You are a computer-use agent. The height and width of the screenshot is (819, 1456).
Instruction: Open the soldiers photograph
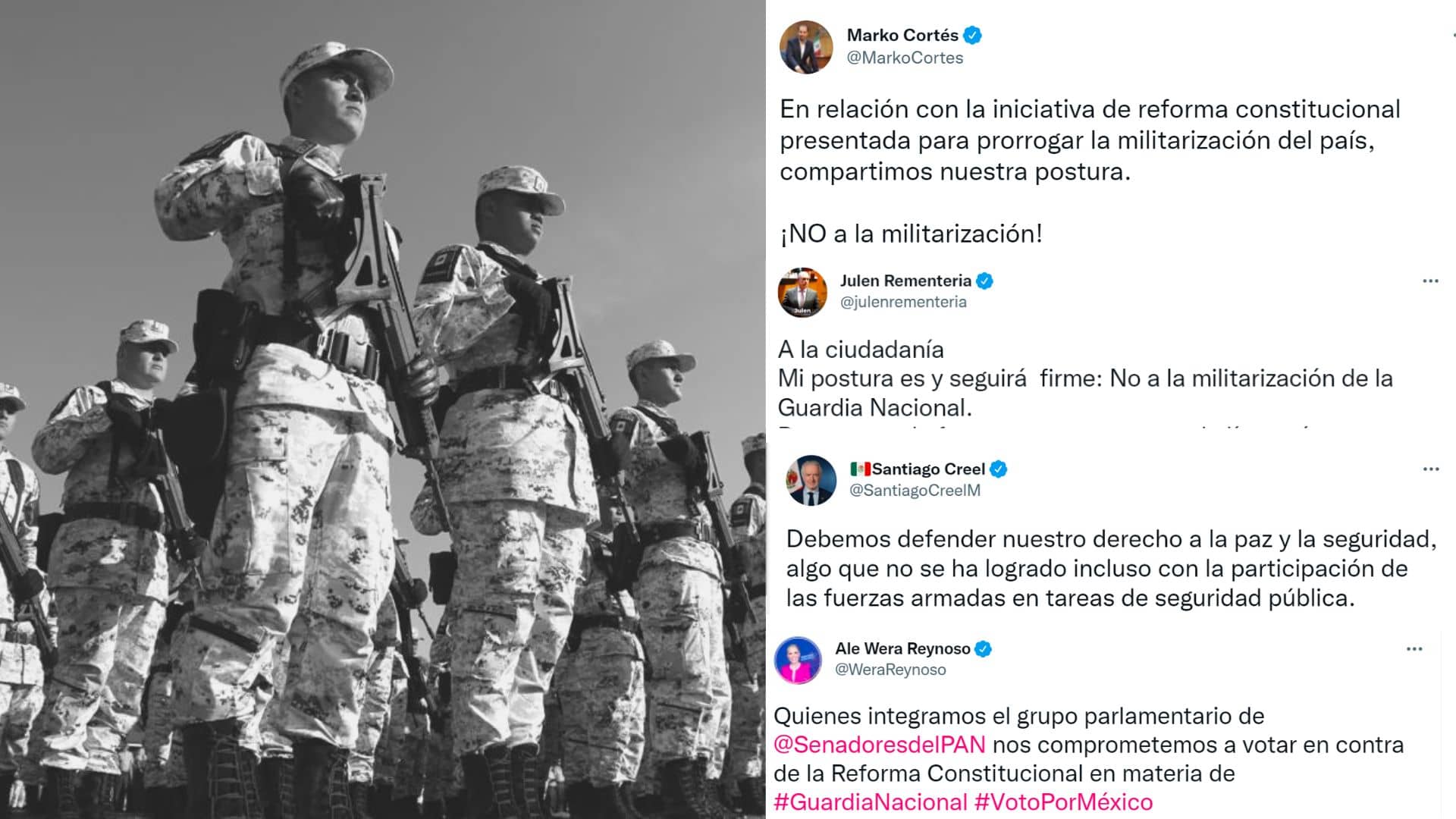(x=383, y=409)
